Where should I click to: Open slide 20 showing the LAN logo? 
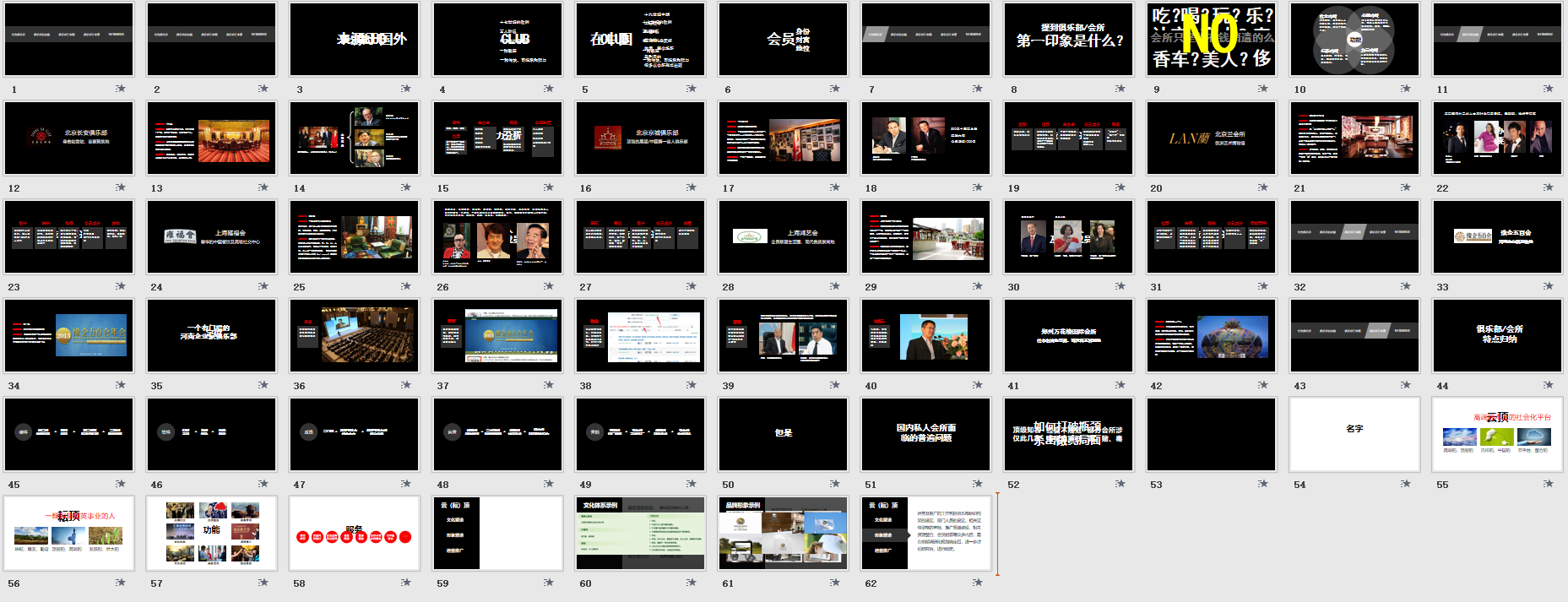coord(1211,138)
